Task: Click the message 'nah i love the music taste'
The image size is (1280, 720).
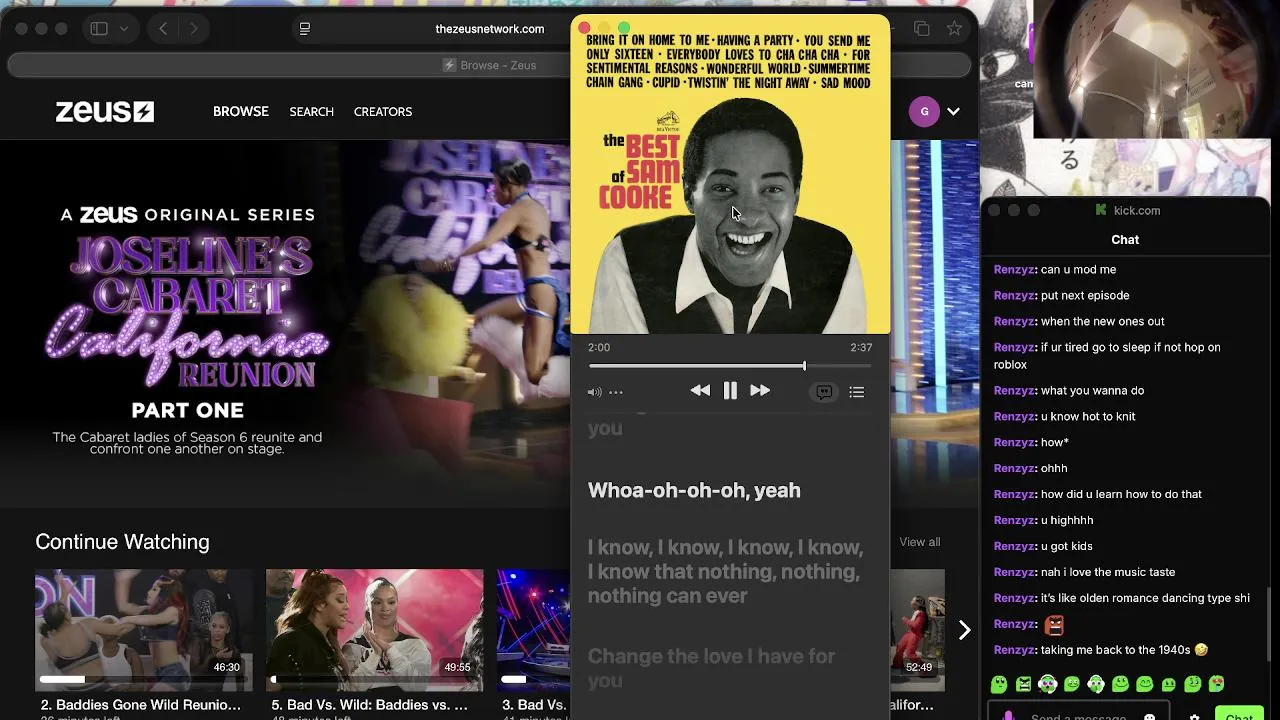Action: (1108, 572)
